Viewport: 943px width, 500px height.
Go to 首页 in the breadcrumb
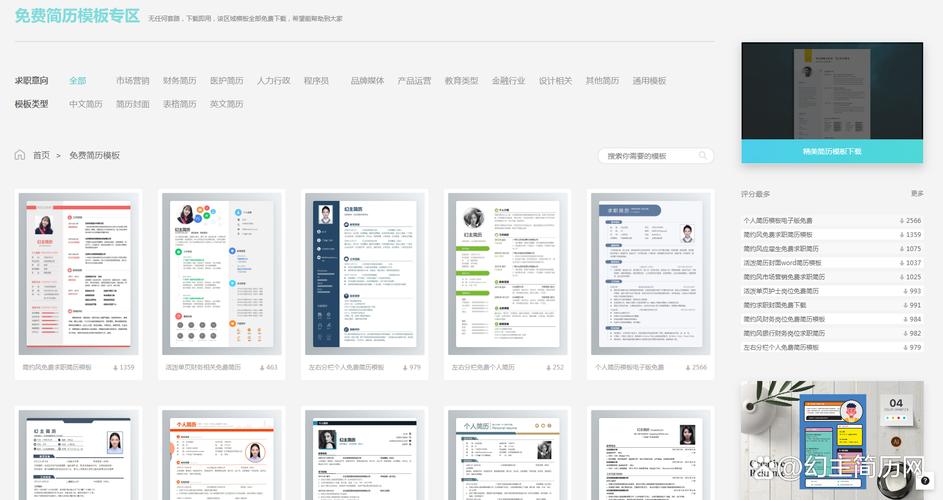coord(41,155)
